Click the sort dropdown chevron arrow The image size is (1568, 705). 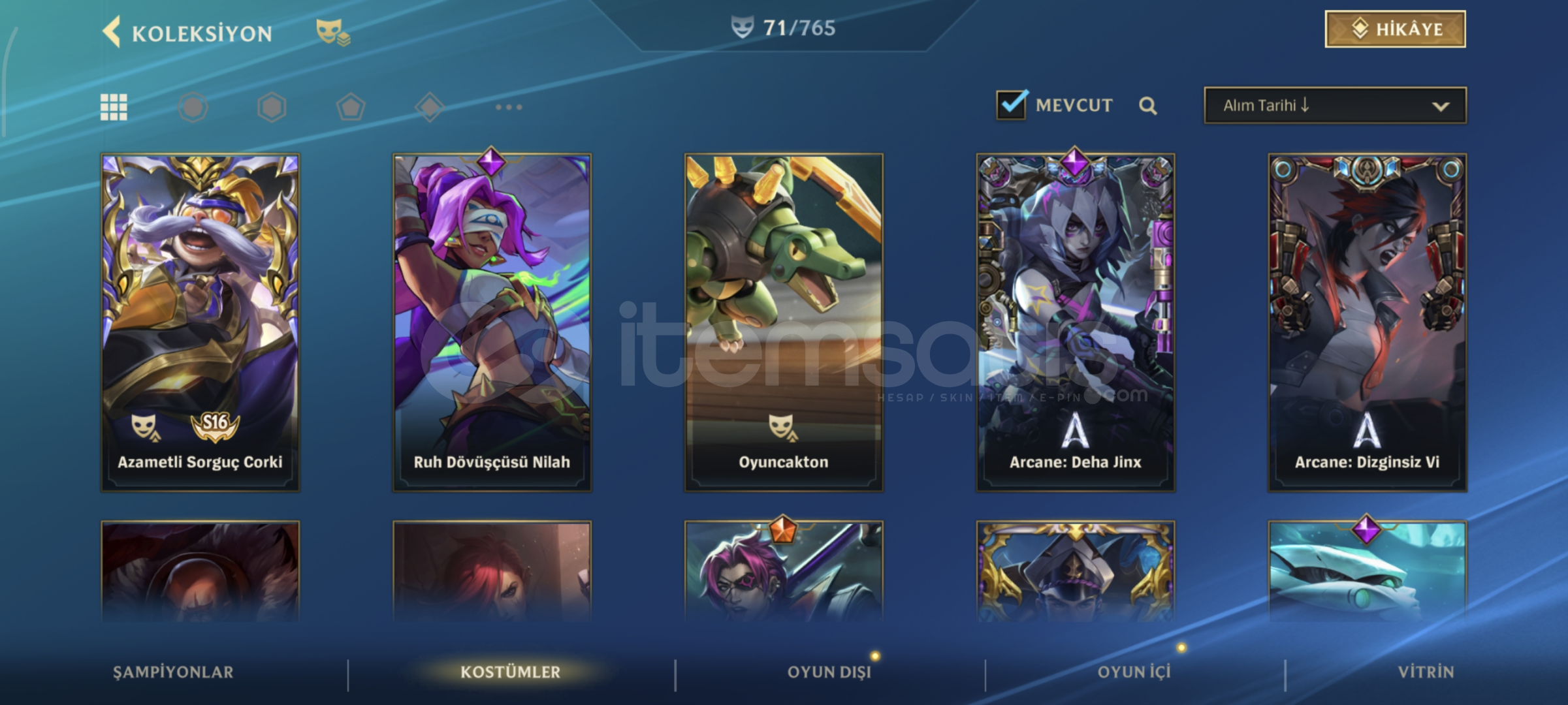pos(1441,106)
